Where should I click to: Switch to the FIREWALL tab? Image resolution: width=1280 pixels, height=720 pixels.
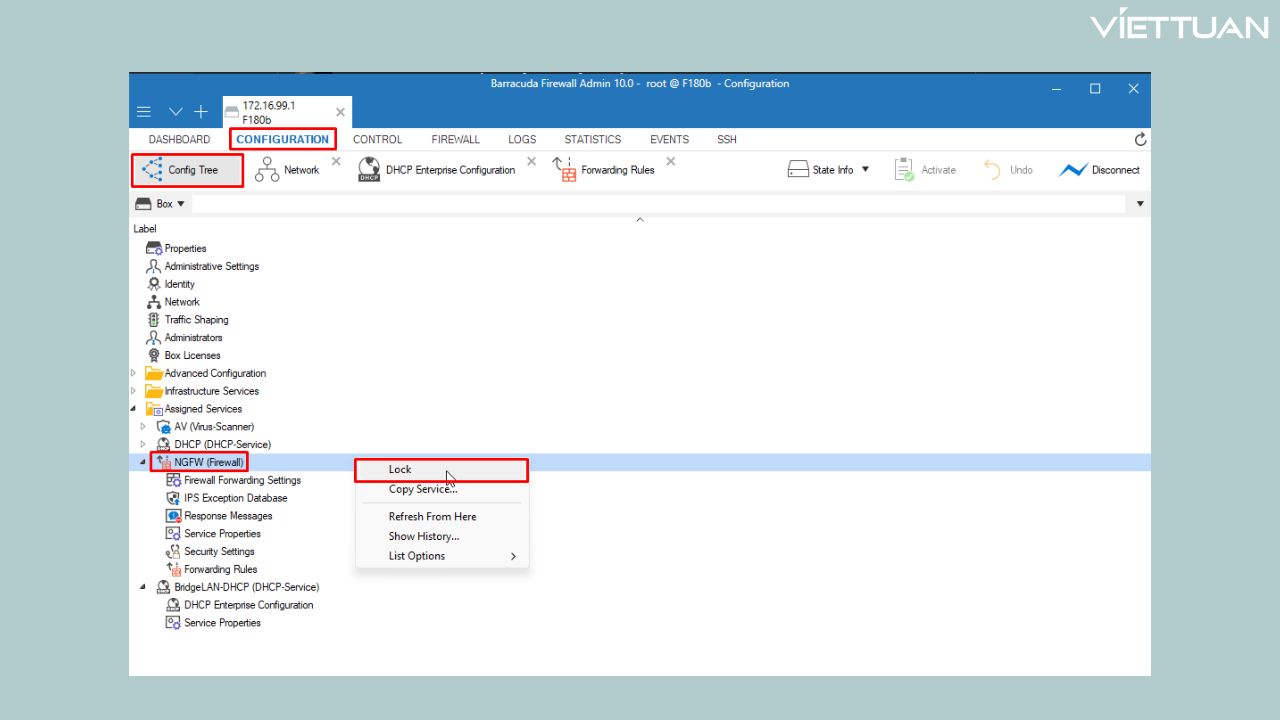tap(455, 140)
